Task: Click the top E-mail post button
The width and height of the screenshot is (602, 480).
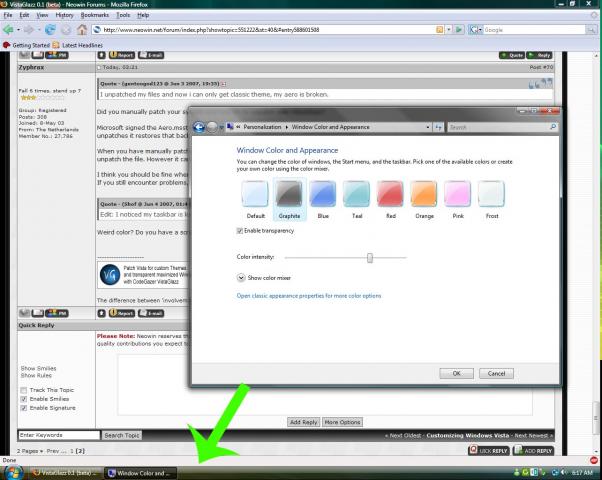Action: coord(151,55)
